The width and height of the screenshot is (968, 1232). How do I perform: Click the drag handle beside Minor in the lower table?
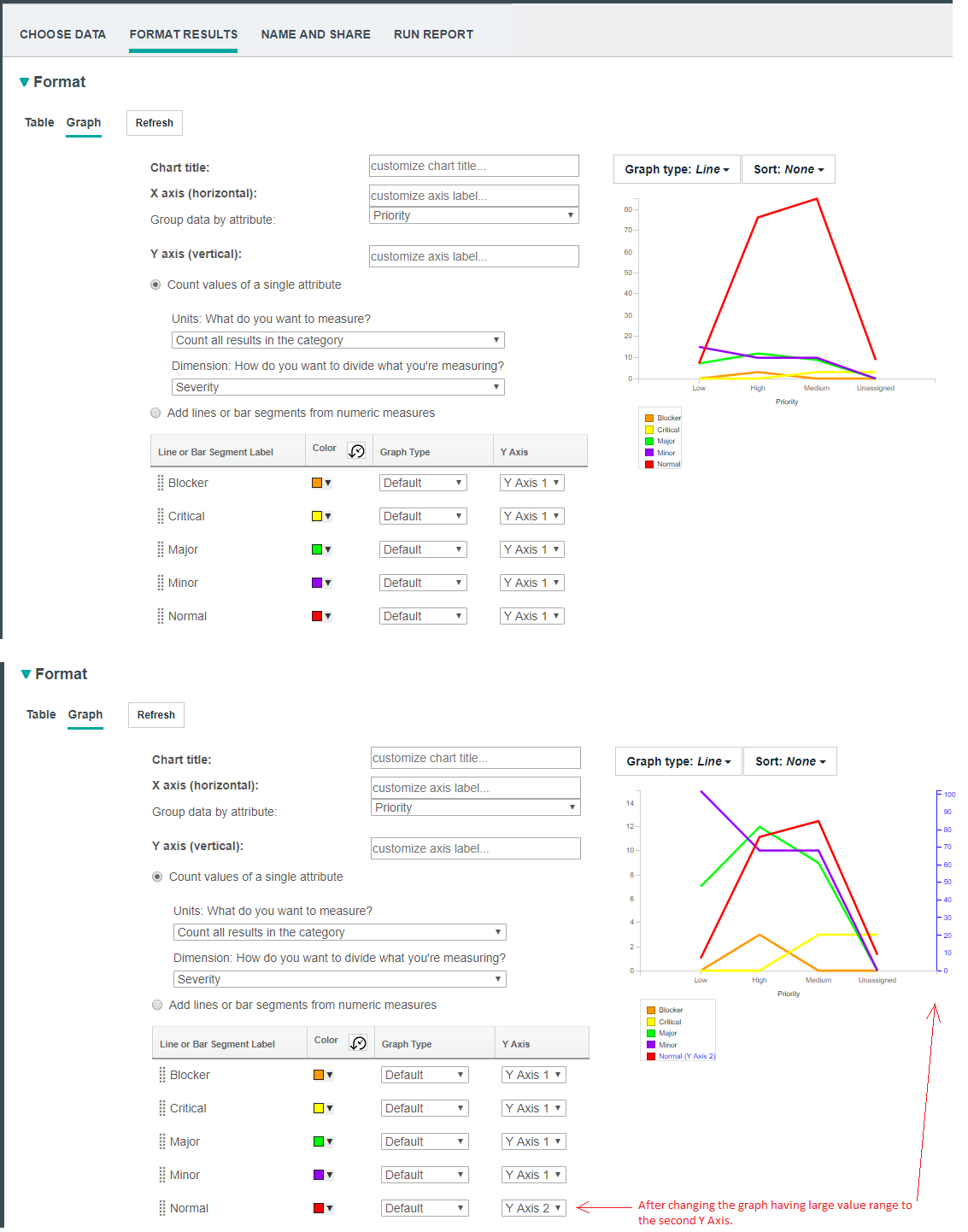pos(162,1175)
